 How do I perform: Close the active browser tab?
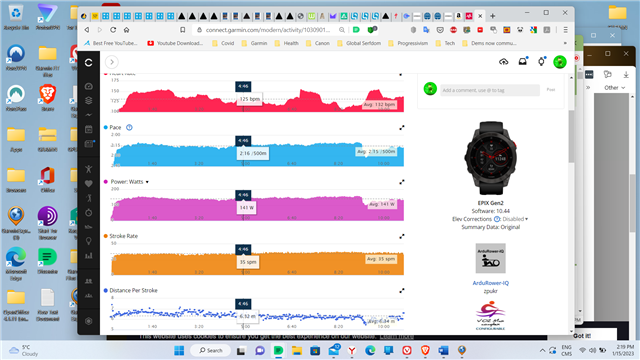(x=480, y=16)
